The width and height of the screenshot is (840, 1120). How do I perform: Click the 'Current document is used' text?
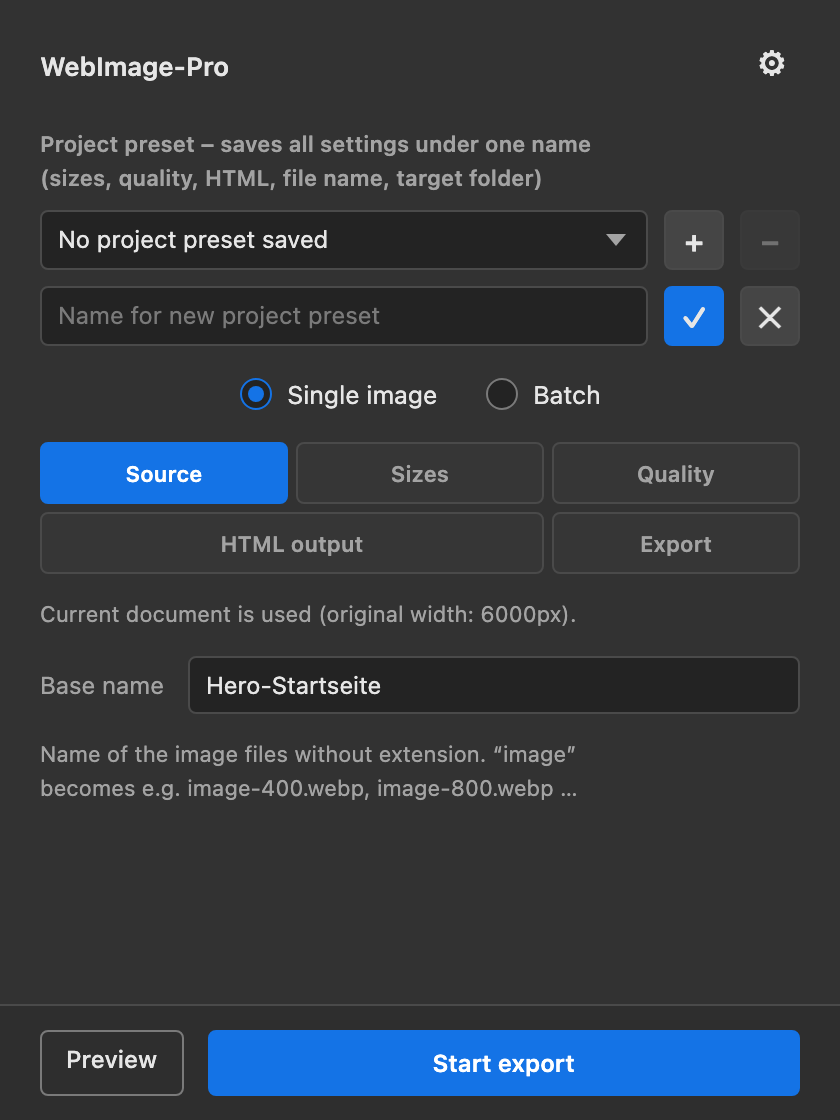[308, 614]
